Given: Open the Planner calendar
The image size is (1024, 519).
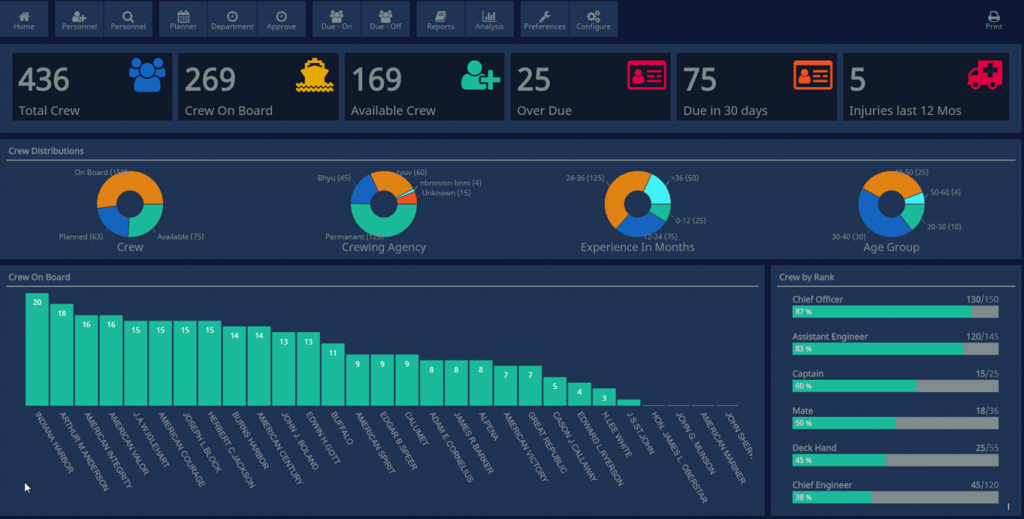Looking at the screenshot, I should point(183,19).
